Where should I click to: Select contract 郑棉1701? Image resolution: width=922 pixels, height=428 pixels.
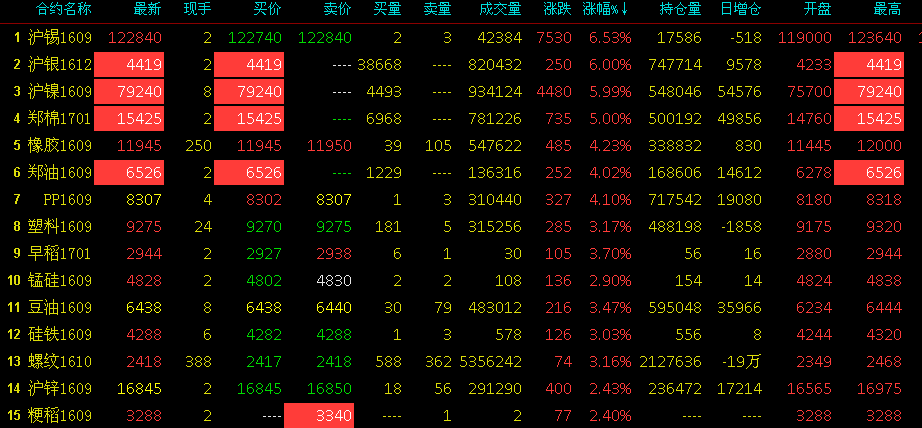60,119
